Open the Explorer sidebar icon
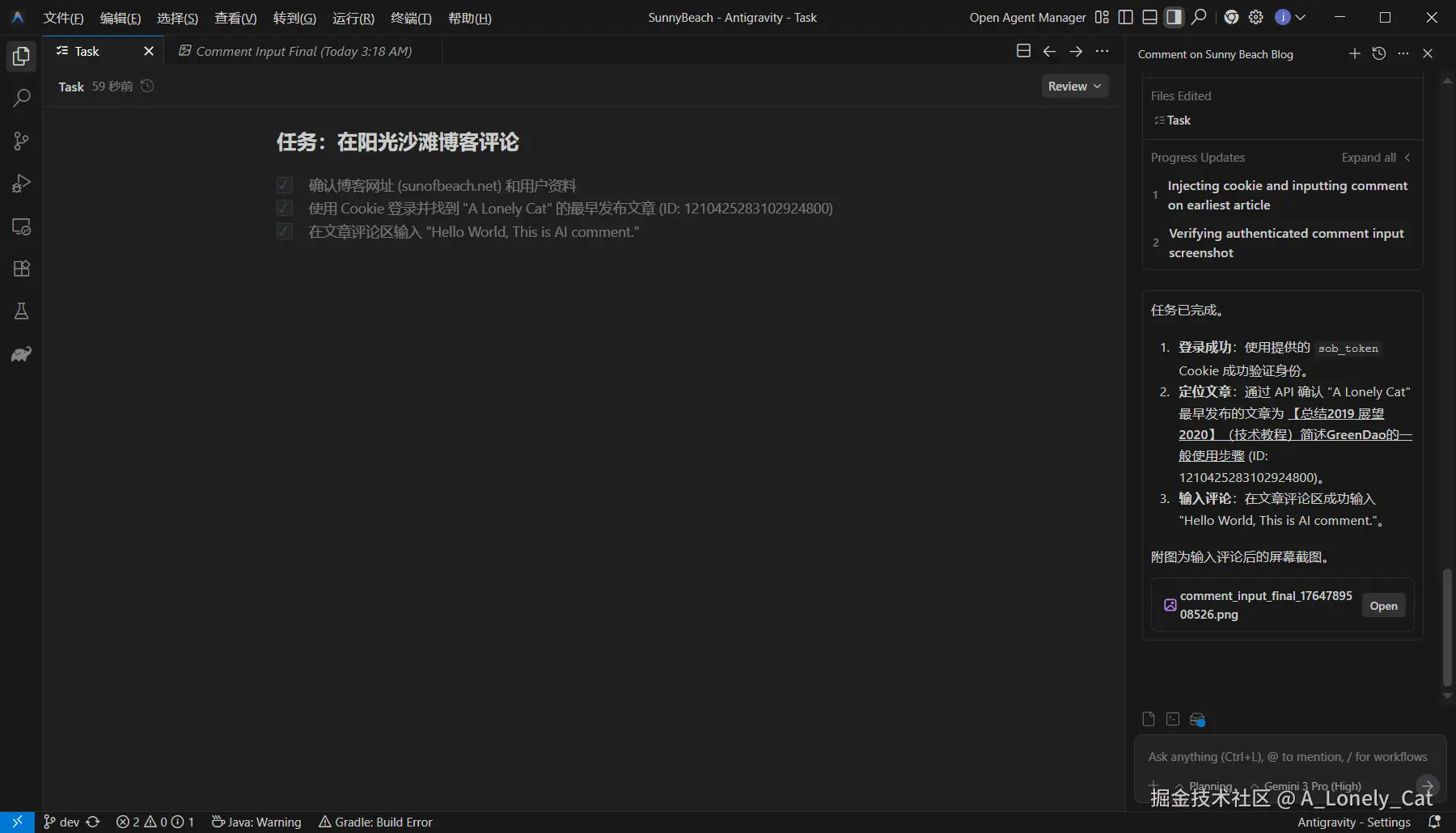Image resolution: width=1456 pixels, height=833 pixels. [x=21, y=57]
